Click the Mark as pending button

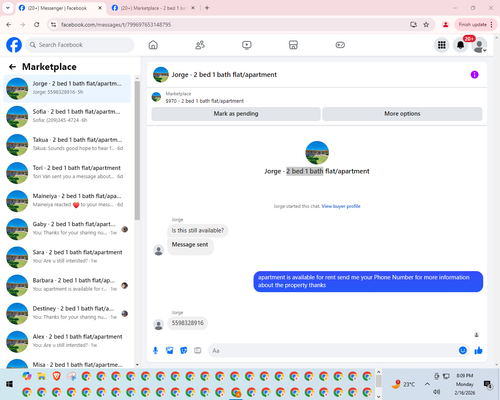pos(236,114)
